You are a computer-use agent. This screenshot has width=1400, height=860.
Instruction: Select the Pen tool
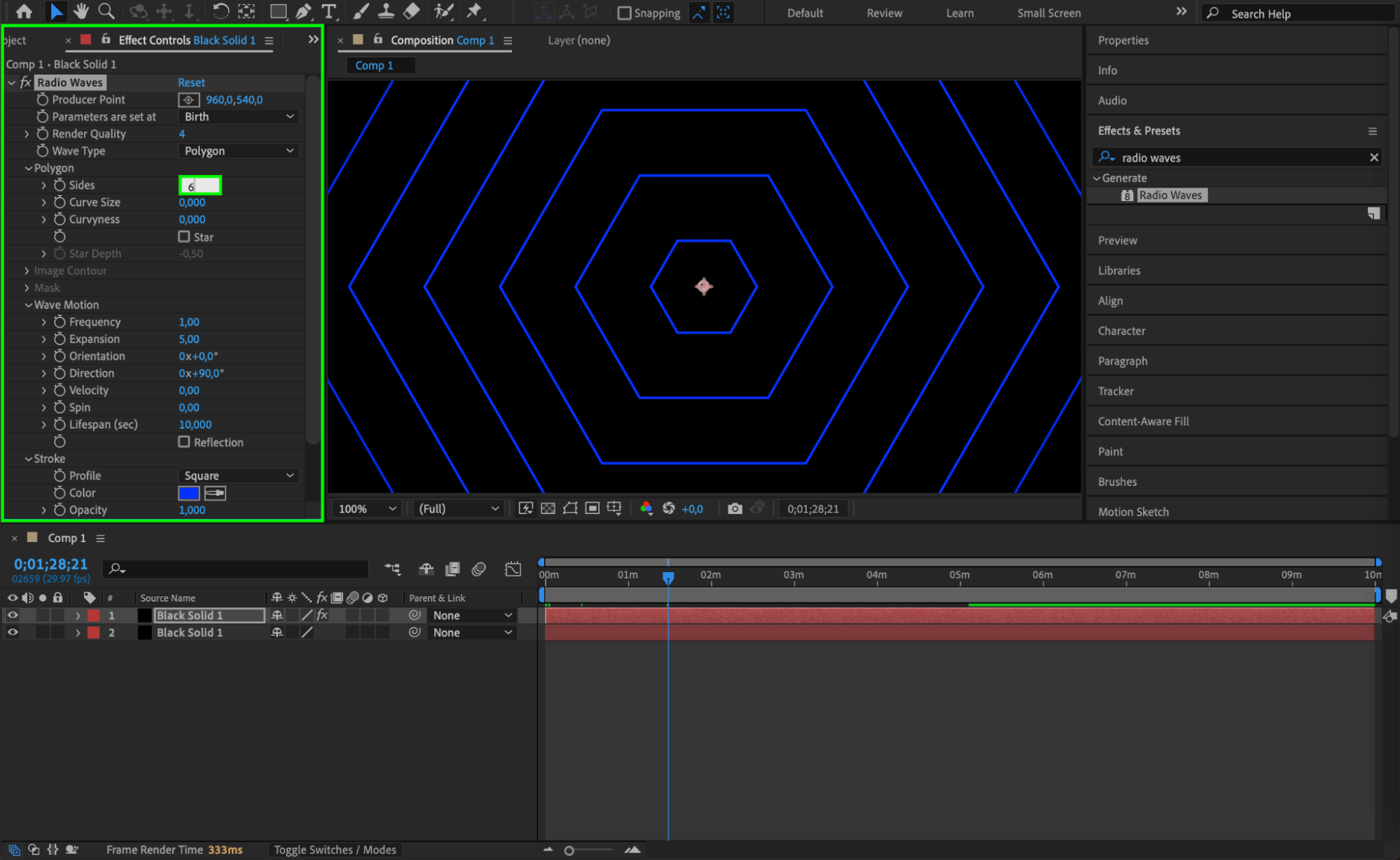pos(303,11)
